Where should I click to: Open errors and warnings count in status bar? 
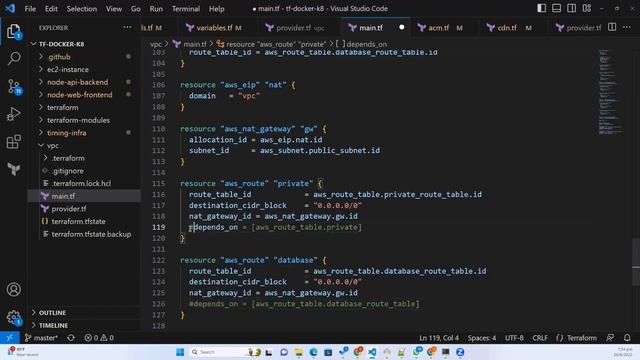99,338
